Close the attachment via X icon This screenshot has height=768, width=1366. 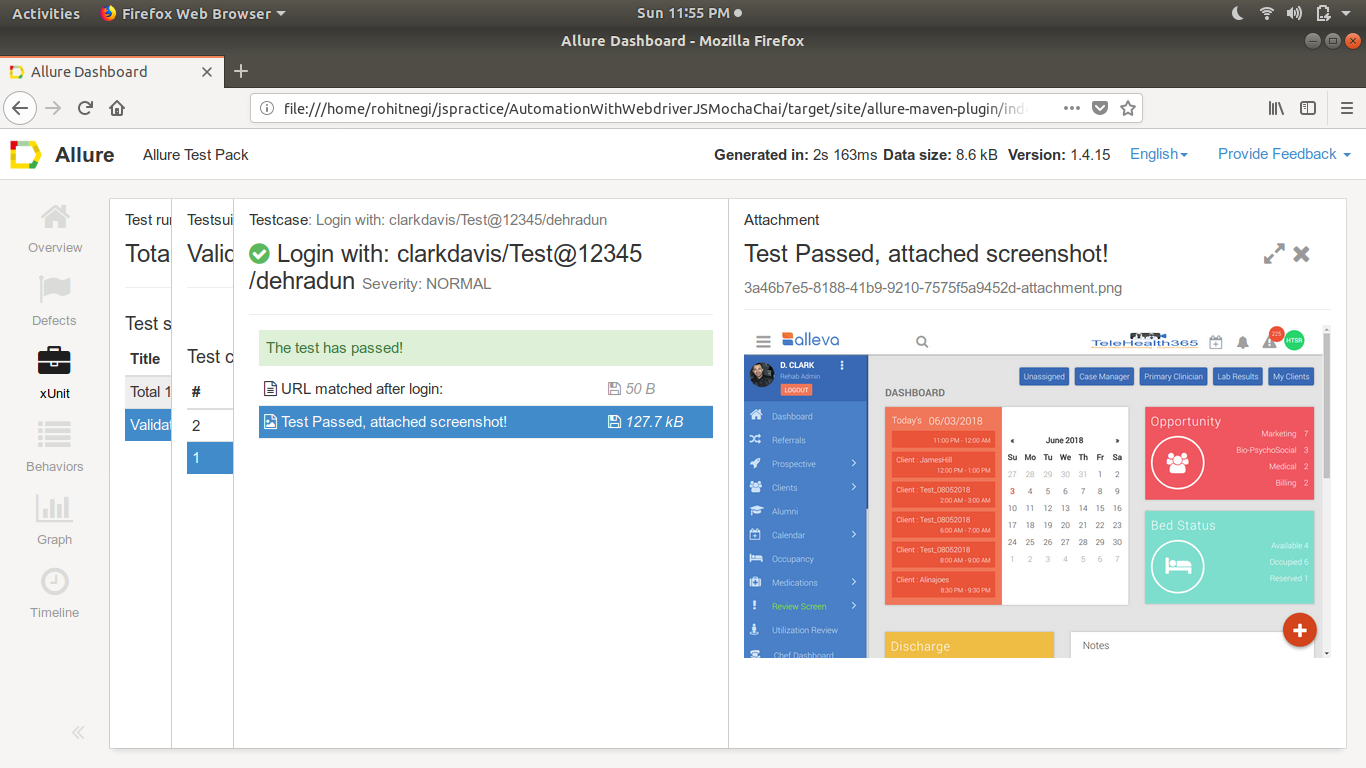(1301, 254)
